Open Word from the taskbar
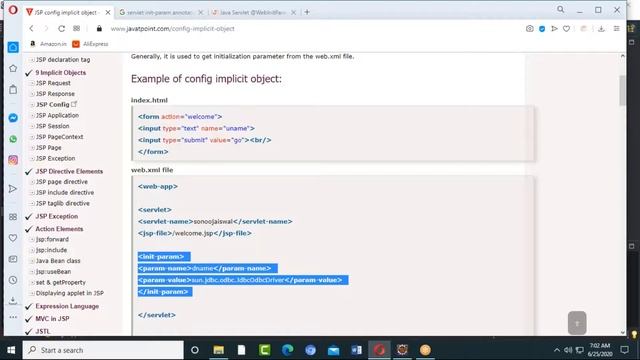This screenshot has width=640, height=360. tap(356, 350)
